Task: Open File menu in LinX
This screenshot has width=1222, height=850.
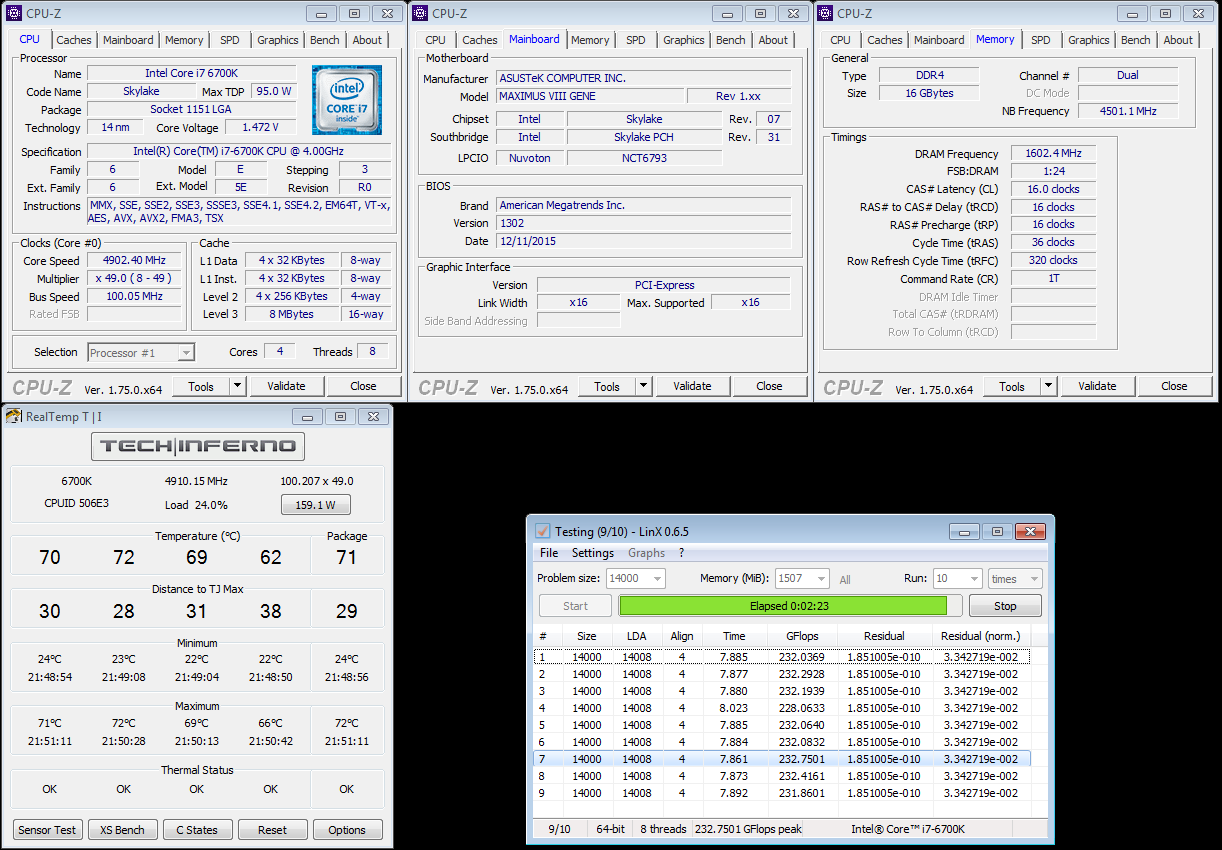Action: (x=549, y=553)
